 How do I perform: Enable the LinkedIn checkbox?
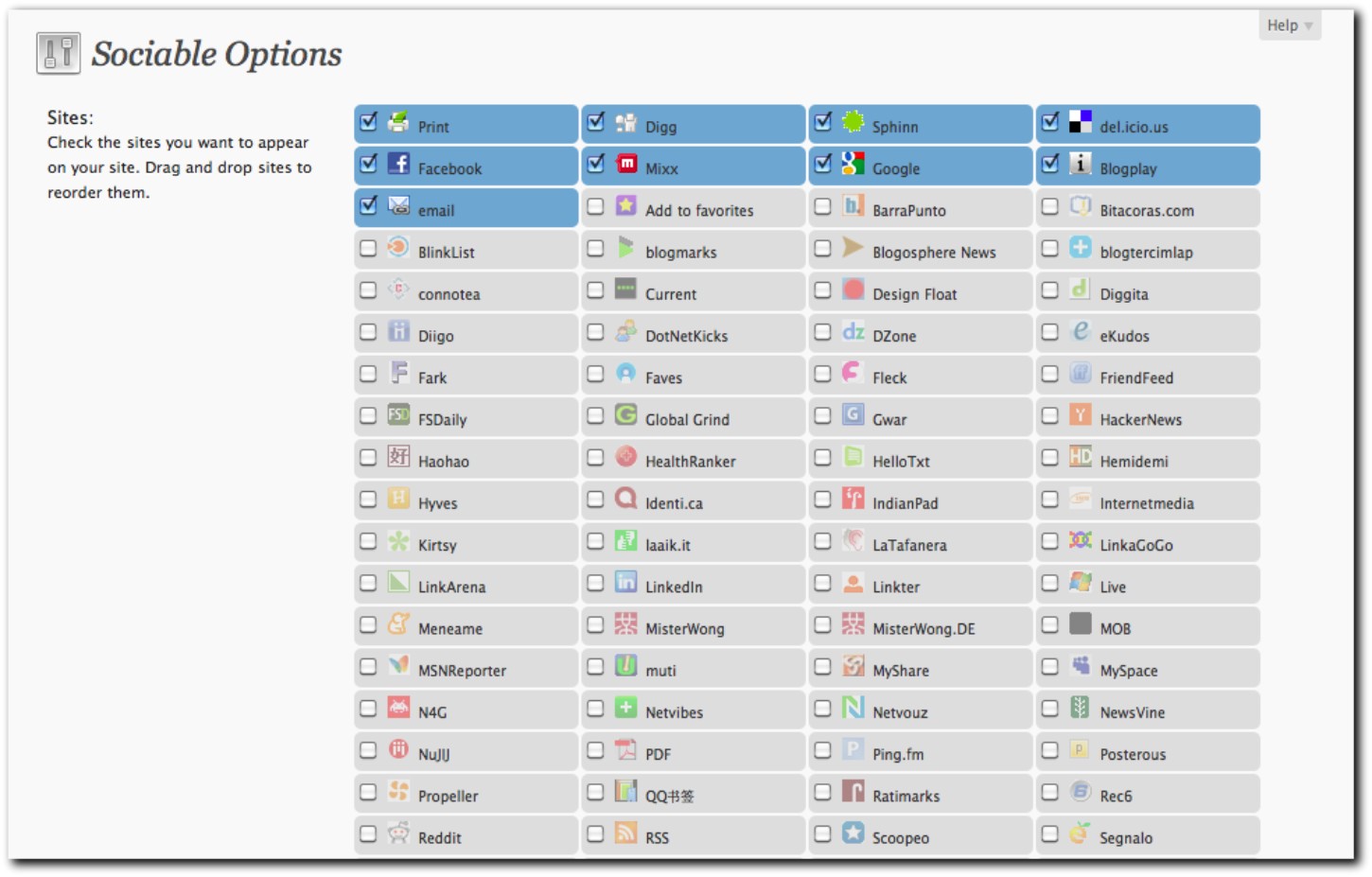point(595,583)
